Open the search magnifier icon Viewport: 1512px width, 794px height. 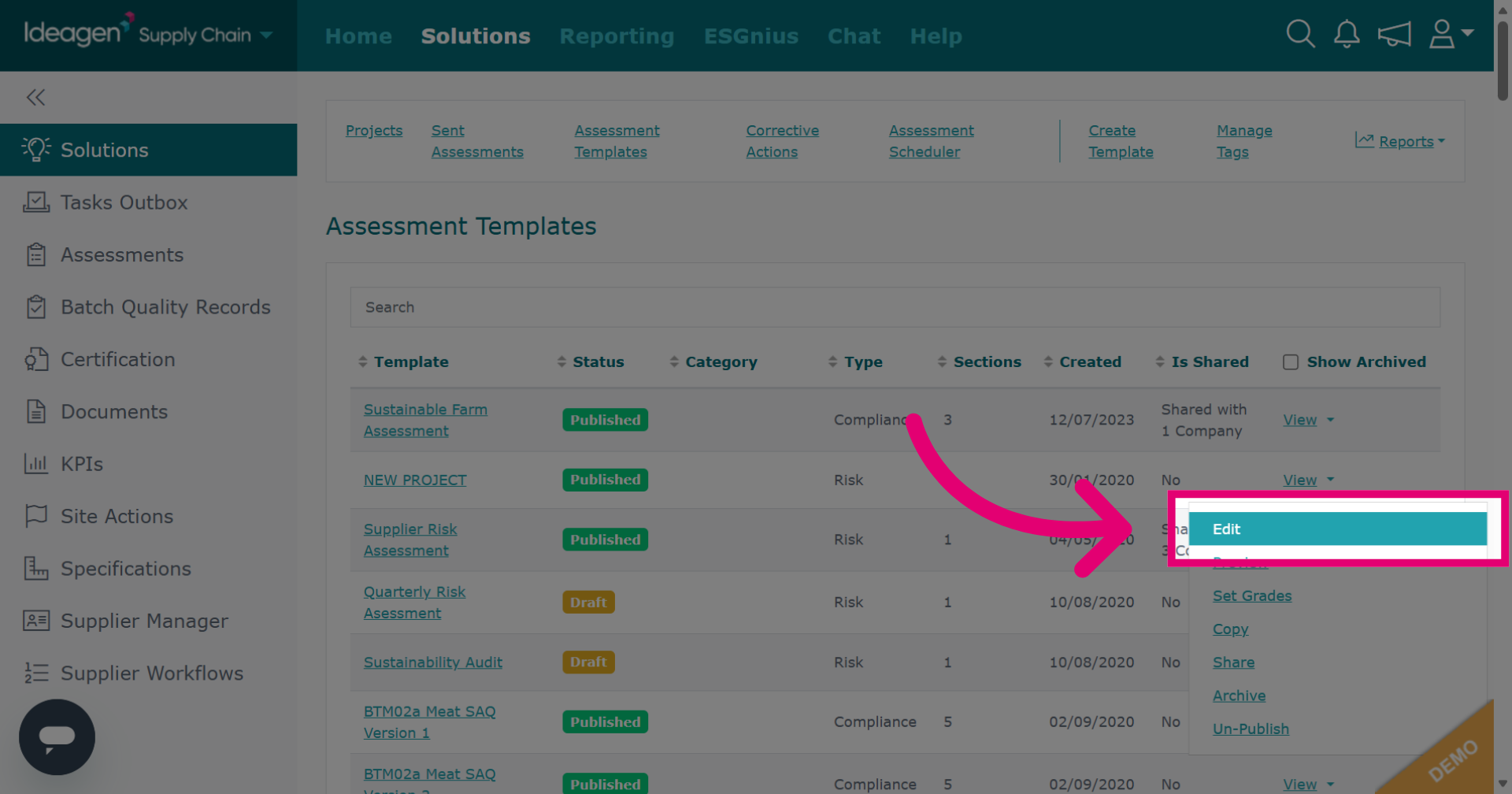pyautogui.click(x=1300, y=34)
